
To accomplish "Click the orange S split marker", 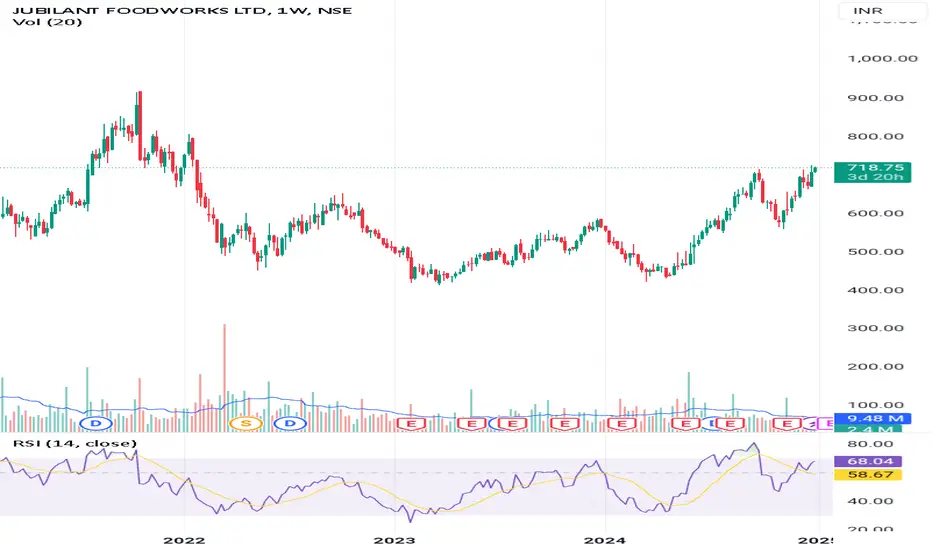I will click(245, 423).
